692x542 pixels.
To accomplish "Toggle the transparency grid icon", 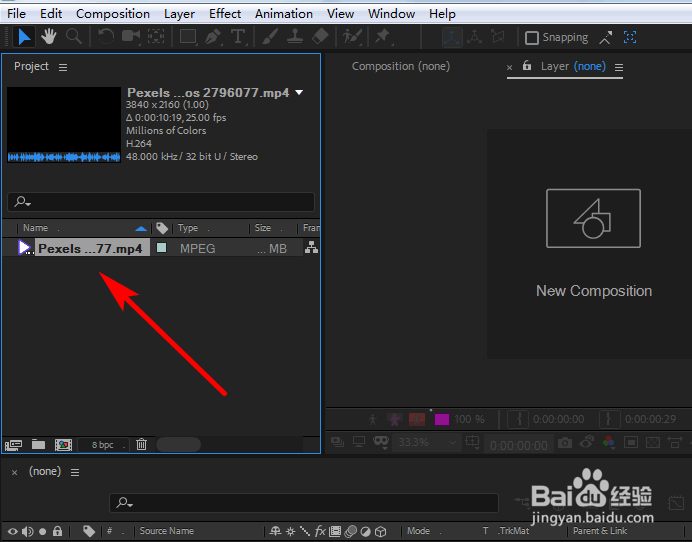I will click(653, 442).
